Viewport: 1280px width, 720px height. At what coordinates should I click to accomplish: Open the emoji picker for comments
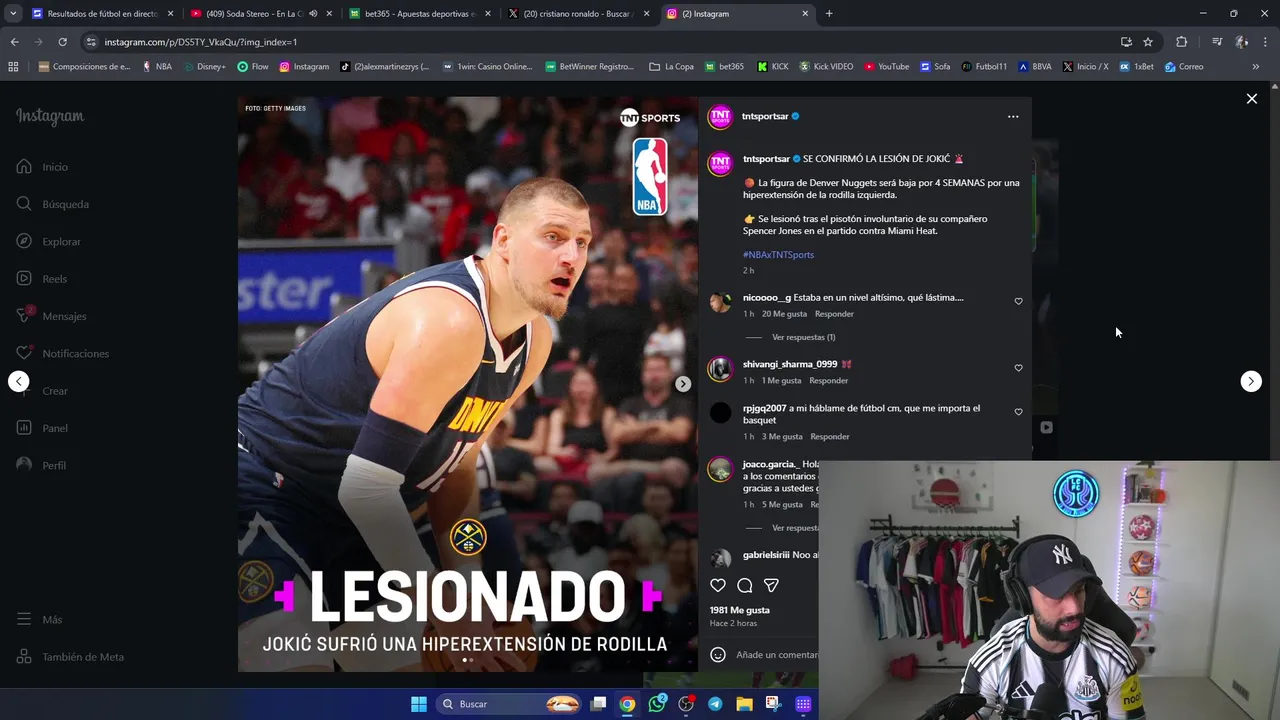click(718, 654)
